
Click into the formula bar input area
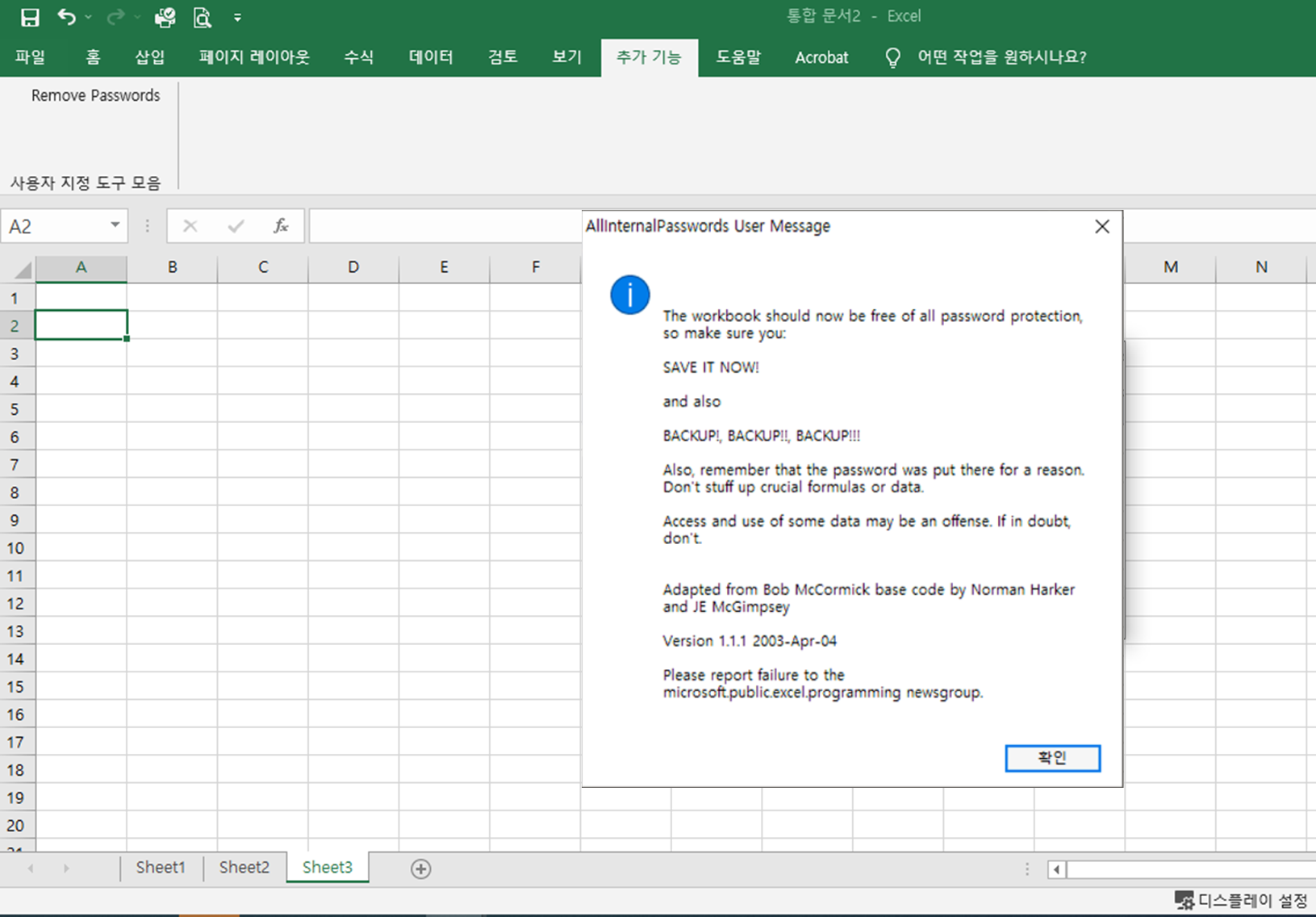[x=445, y=227]
